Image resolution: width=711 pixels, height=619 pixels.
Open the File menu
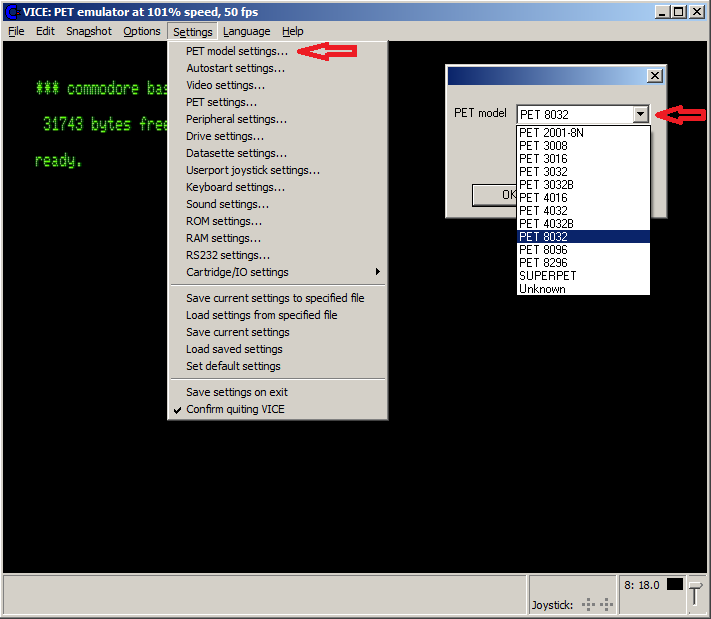click(x=16, y=31)
